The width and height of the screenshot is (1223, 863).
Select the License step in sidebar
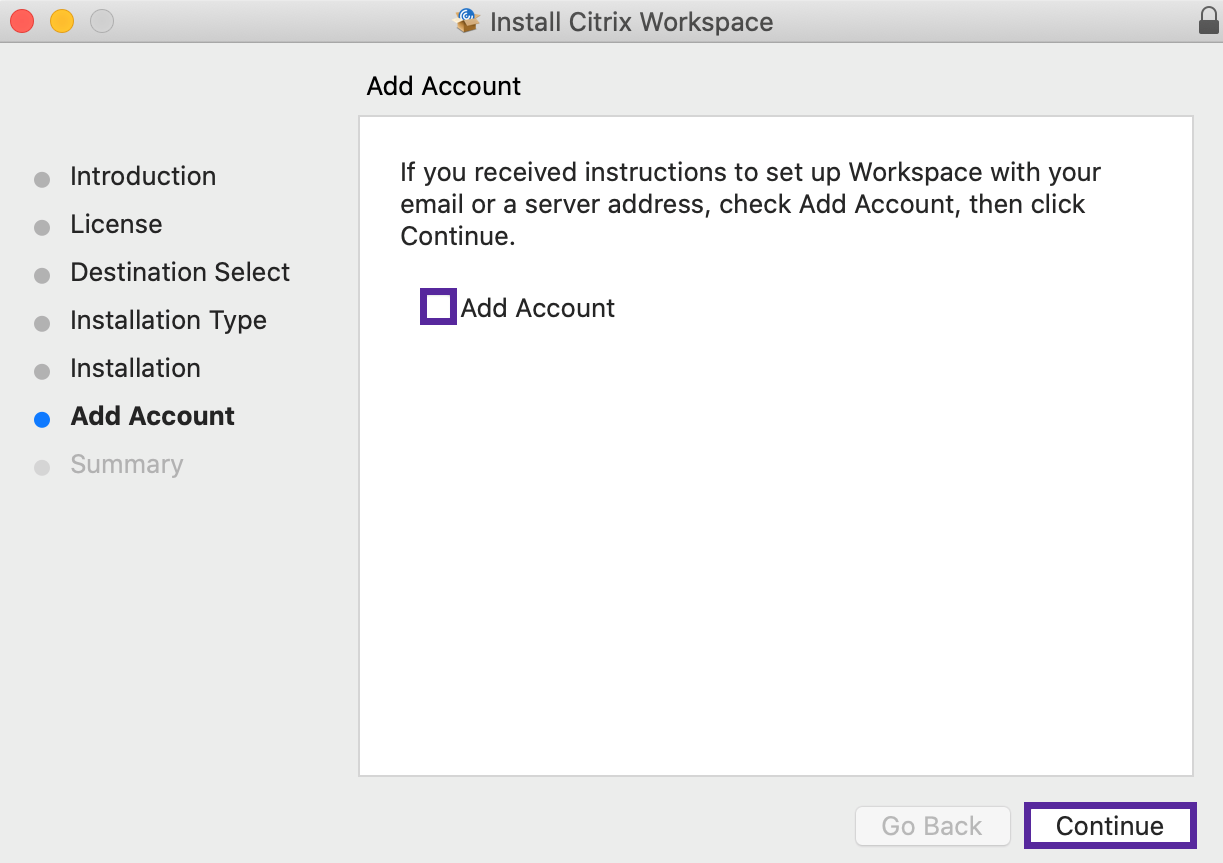tap(116, 224)
